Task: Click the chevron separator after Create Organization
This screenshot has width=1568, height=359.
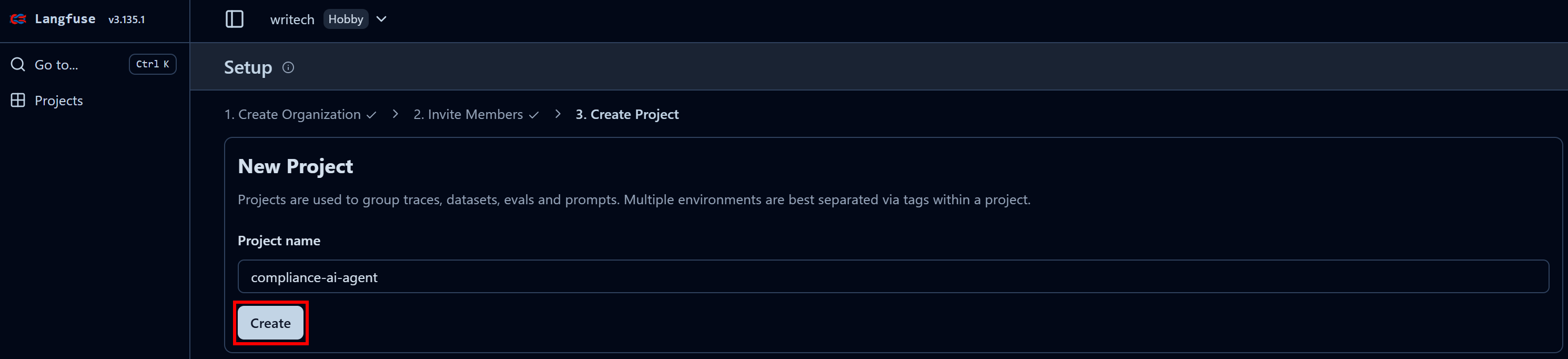Action: [394, 114]
